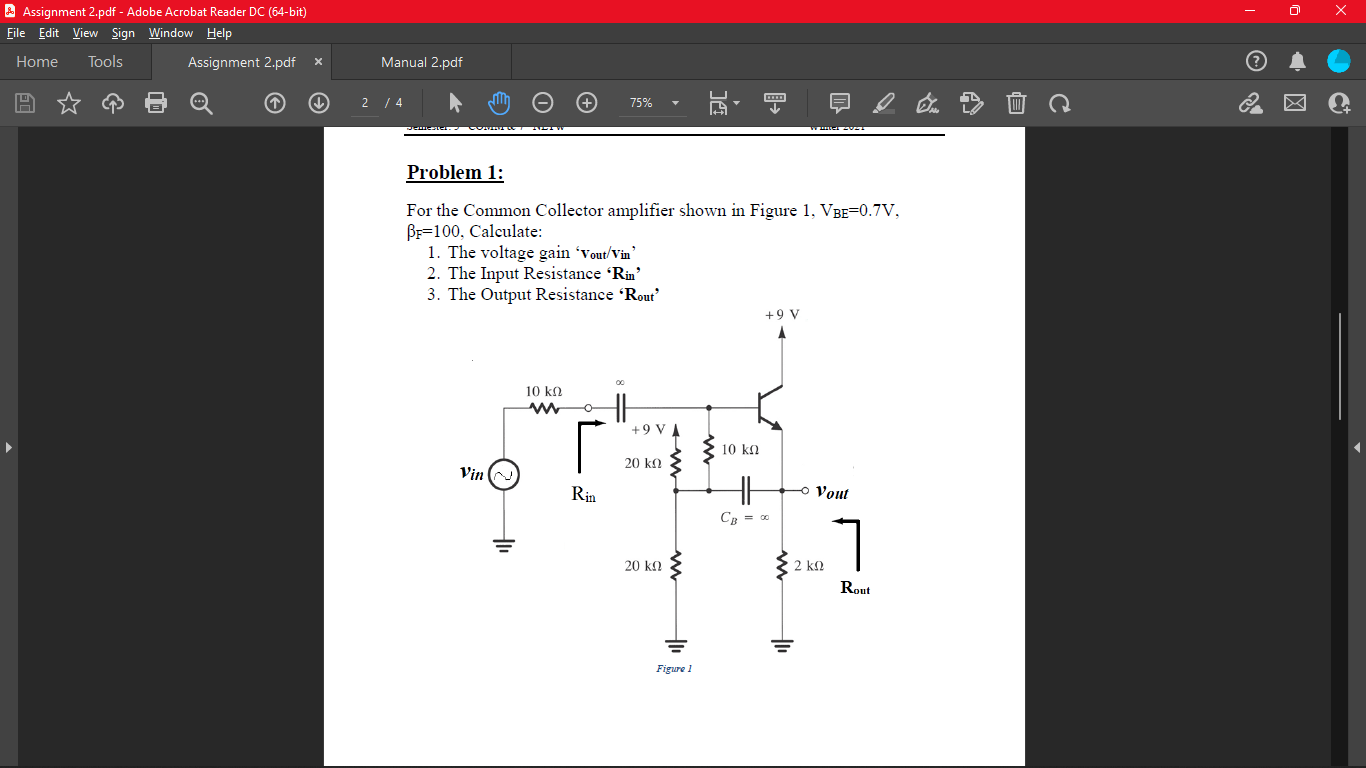Open the page display options dropdown

(722, 103)
